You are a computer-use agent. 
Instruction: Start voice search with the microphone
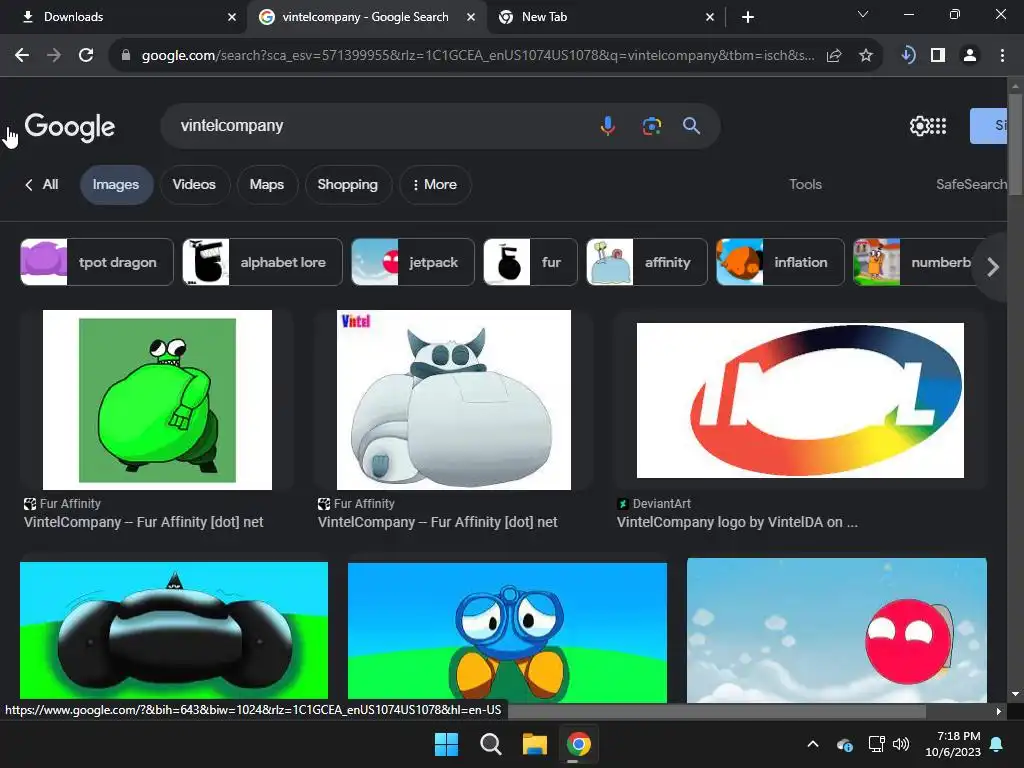(x=607, y=125)
